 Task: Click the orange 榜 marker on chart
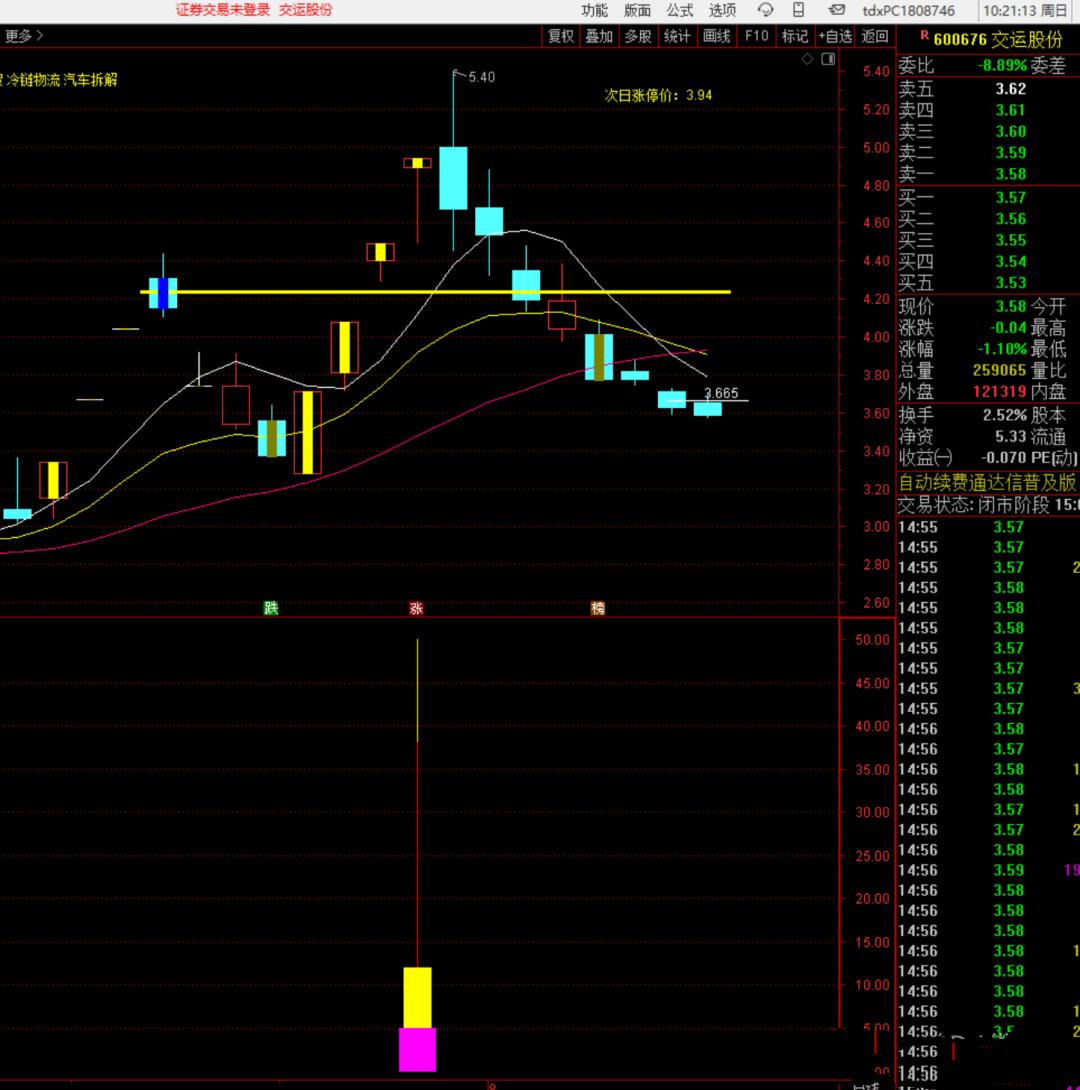point(598,608)
